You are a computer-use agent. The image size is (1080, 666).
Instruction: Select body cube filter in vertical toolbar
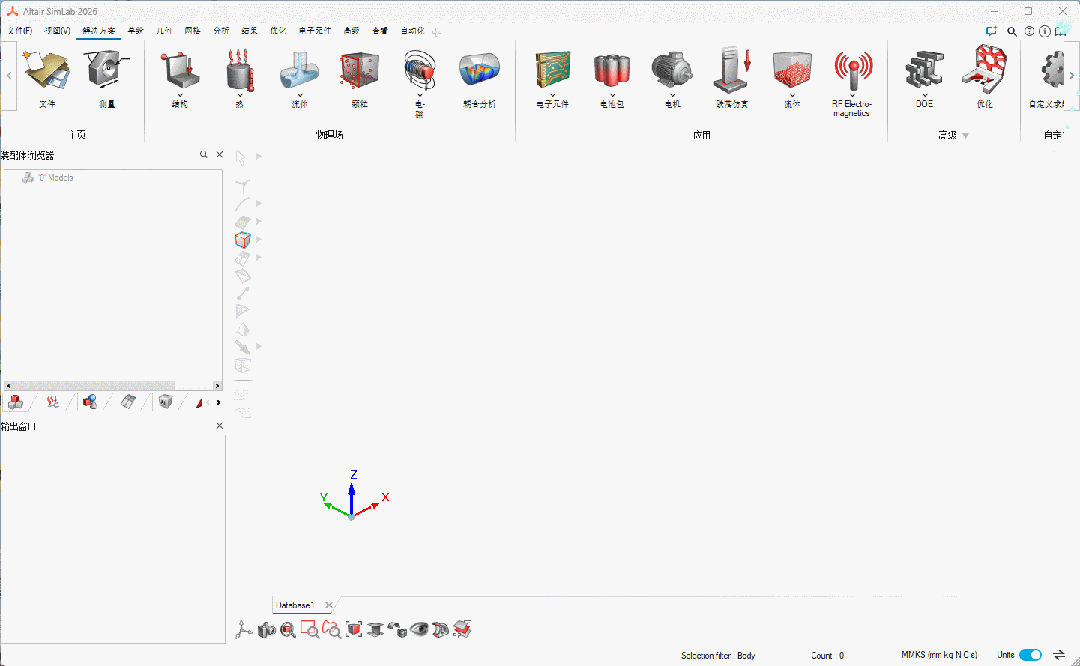coord(242,240)
